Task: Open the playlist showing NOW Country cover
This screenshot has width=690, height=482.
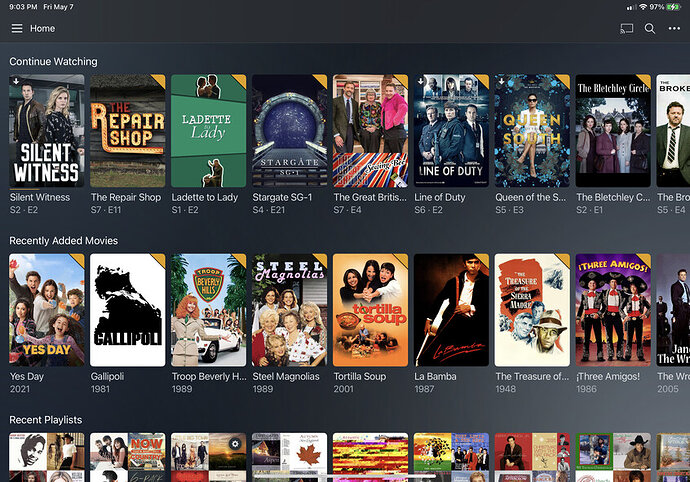Action: tap(128, 457)
